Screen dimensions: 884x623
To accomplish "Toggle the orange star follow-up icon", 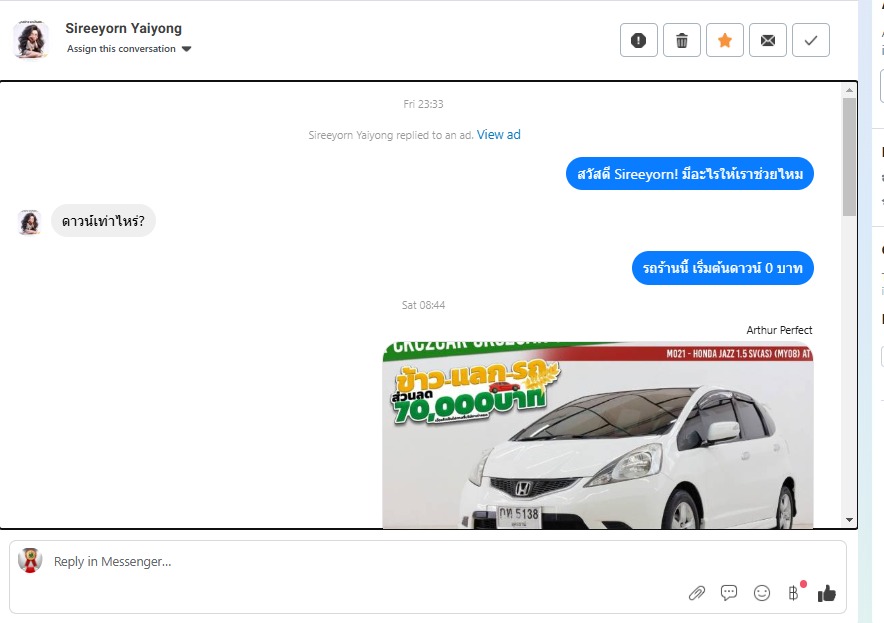I will [x=724, y=40].
